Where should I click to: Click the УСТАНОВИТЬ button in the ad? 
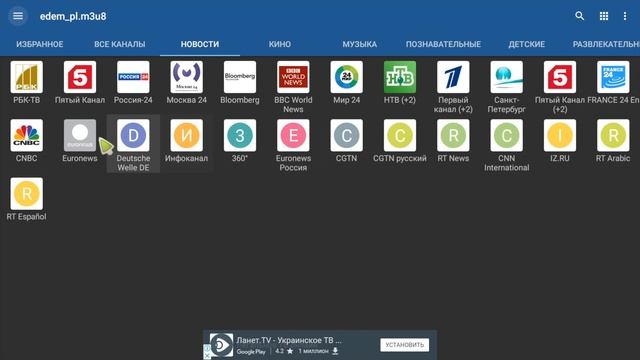(x=404, y=345)
